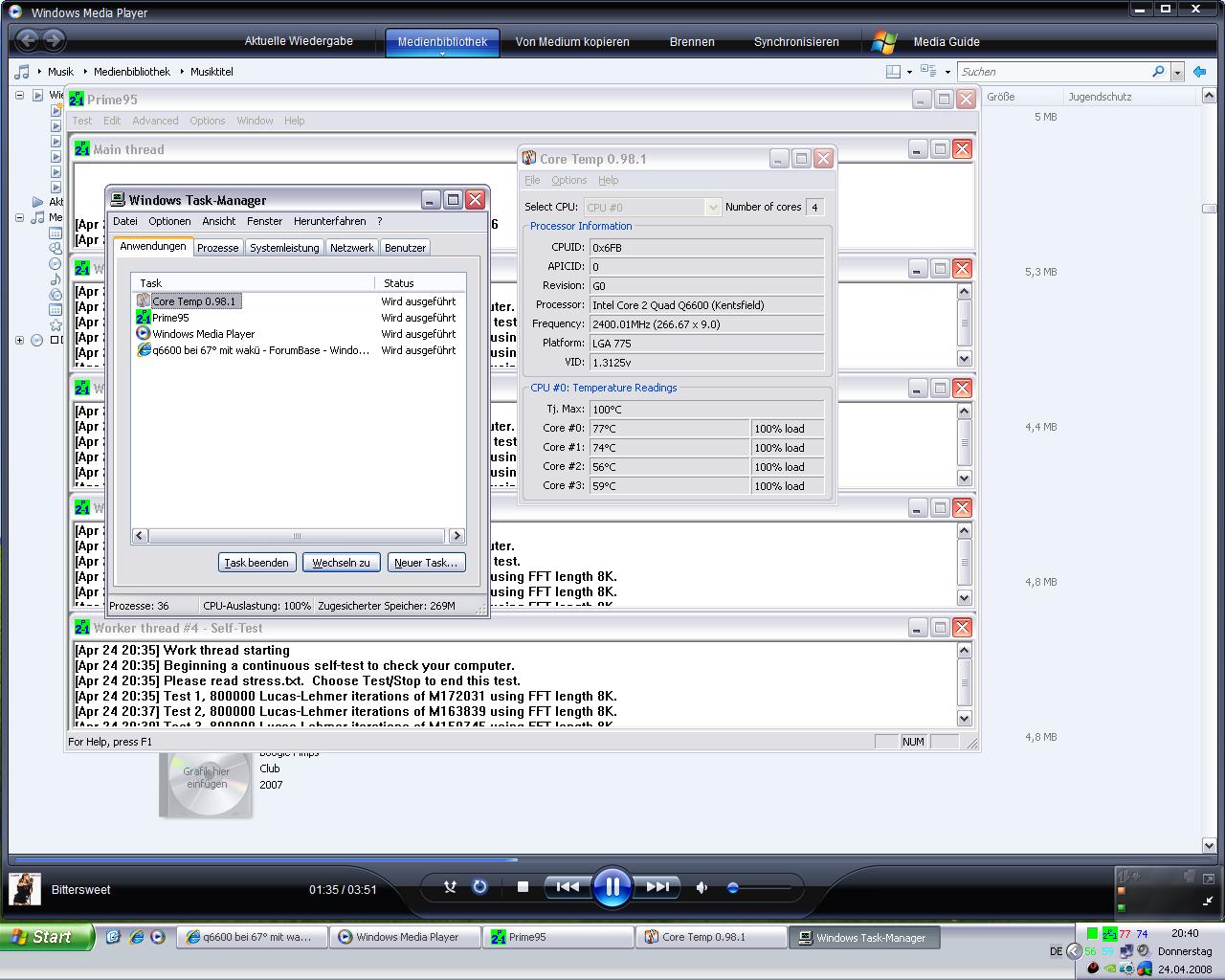
Task: Click the album art placeholder thumbnail
Action: (x=206, y=785)
